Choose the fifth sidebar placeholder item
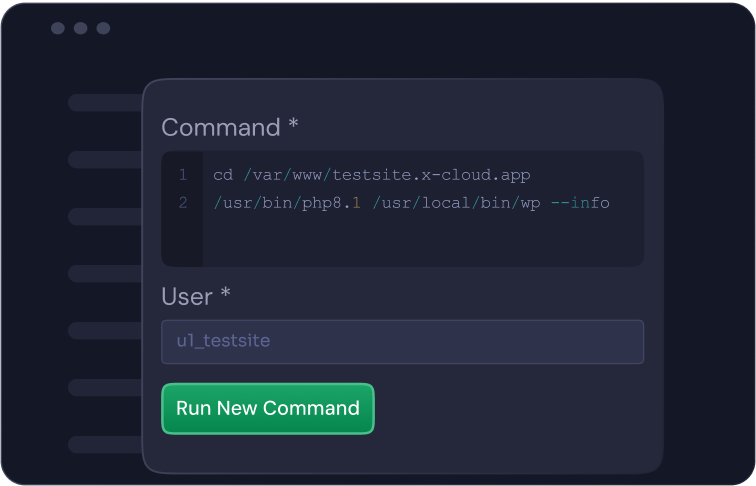The width and height of the screenshot is (756, 486). pyautogui.click(x=105, y=330)
